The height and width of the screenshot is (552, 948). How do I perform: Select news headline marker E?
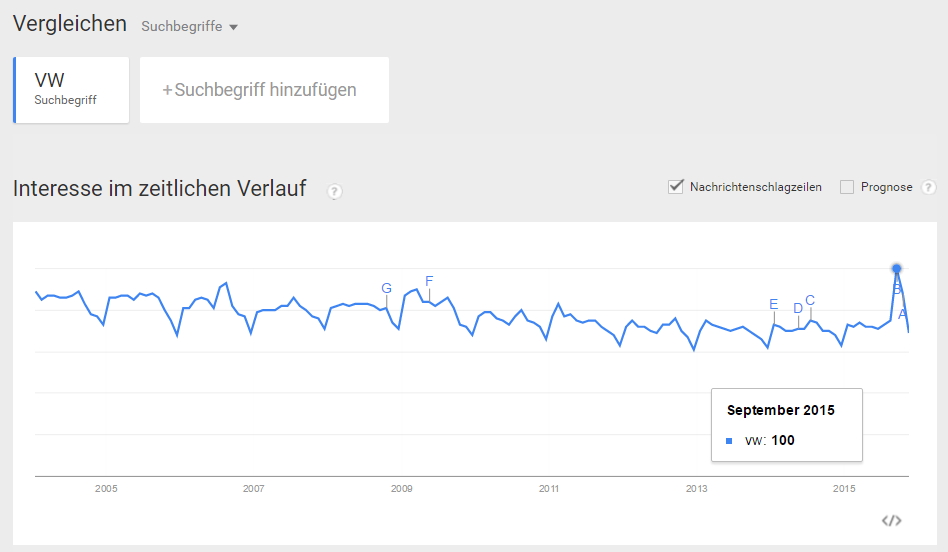pyautogui.click(x=773, y=304)
